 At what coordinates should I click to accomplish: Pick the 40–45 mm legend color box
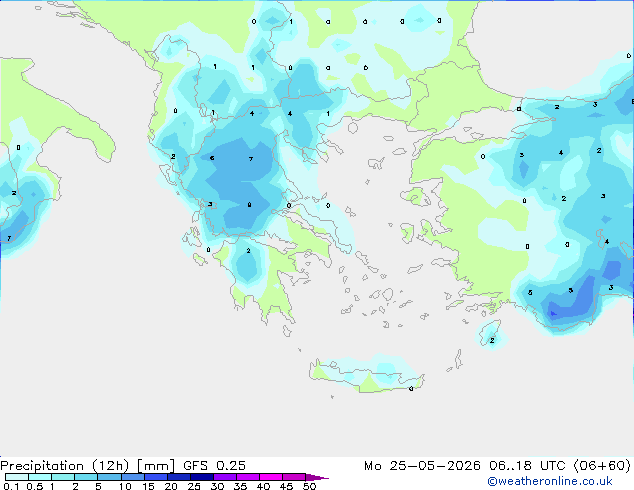point(271,477)
